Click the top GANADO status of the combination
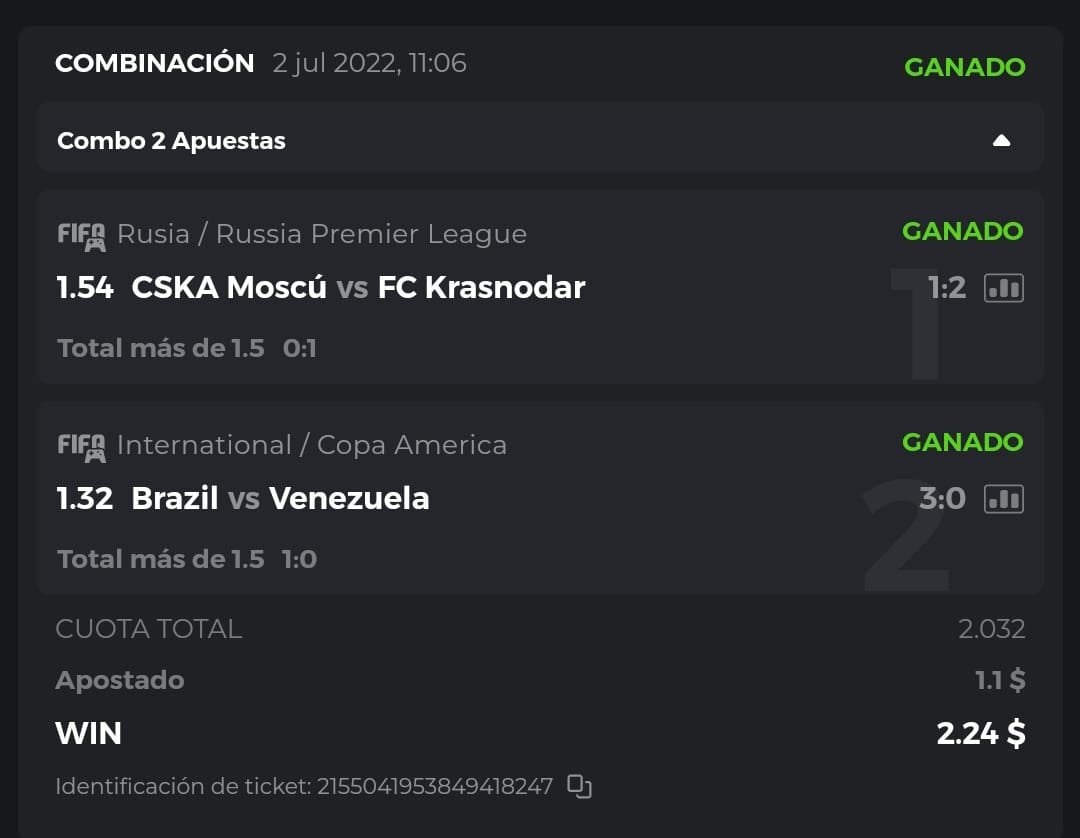The image size is (1080, 838). (964, 67)
